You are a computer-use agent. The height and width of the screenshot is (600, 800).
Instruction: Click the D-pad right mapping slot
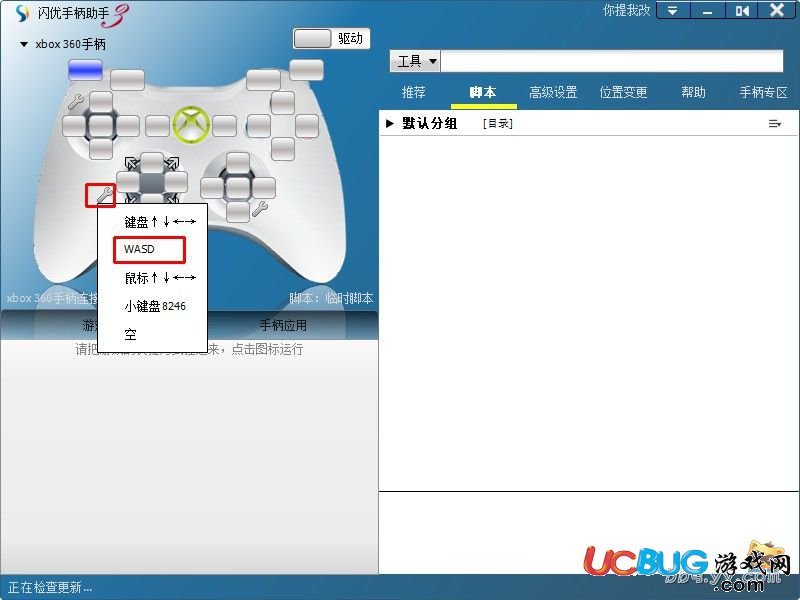tap(176, 182)
